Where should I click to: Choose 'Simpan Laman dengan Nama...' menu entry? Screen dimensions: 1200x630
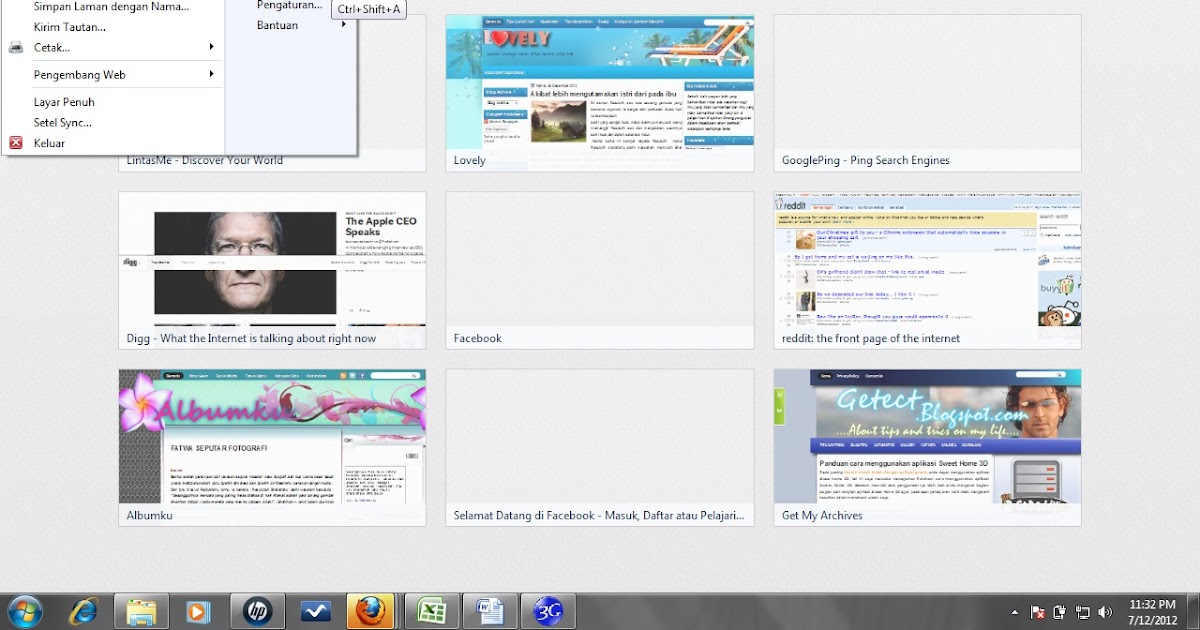pyautogui.click(x=113, y=6)
